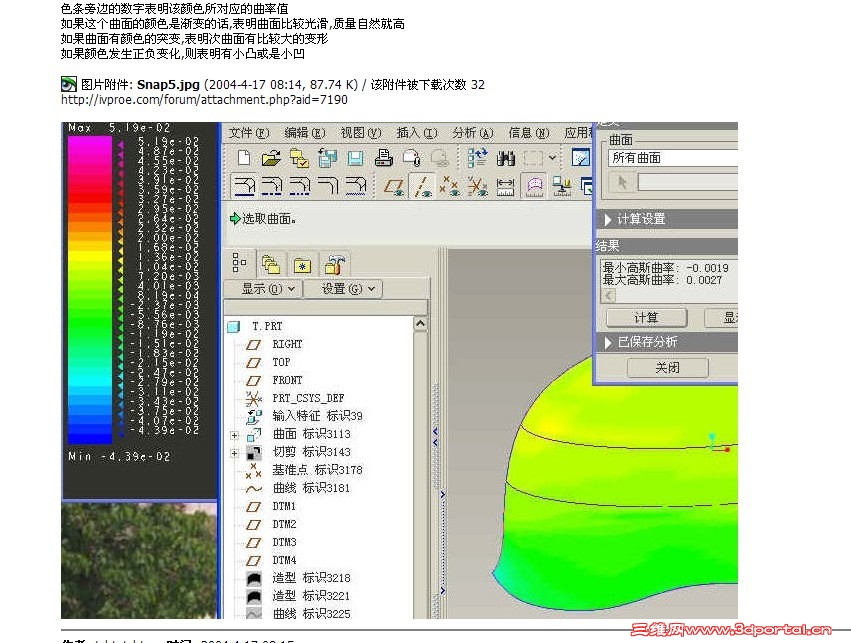The height and width of the screenshot is (643, 851).
Task: Click the Save floppy disk icon
Action: (x=355, y=158)
